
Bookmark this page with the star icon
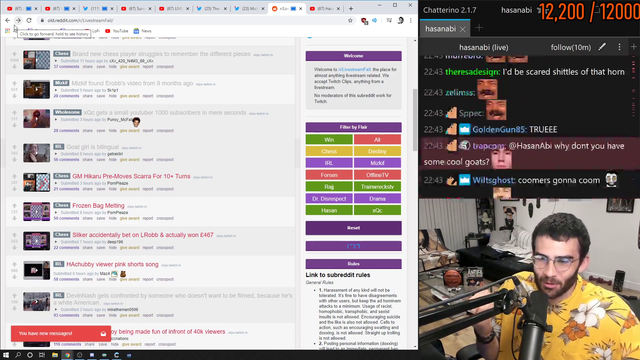pos(350,20)
